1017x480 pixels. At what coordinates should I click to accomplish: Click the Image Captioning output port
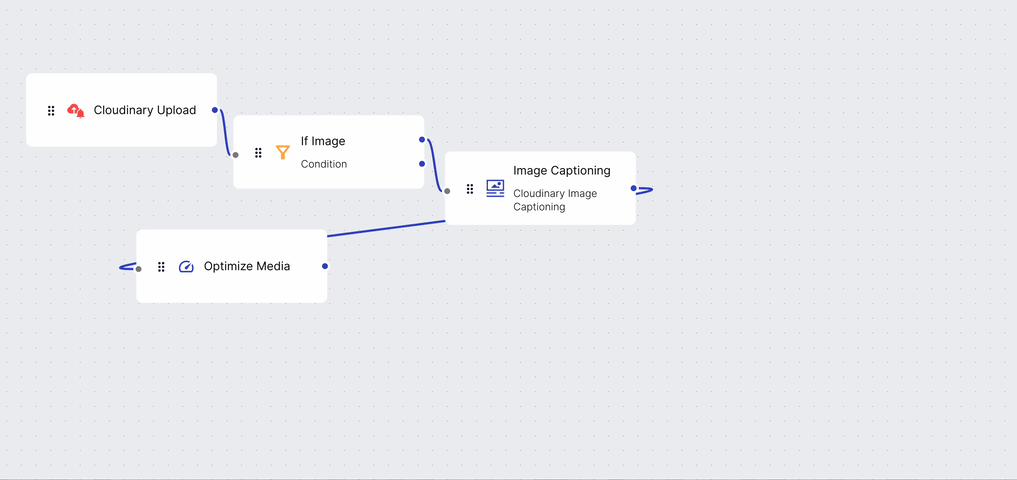tap(634, 188)
